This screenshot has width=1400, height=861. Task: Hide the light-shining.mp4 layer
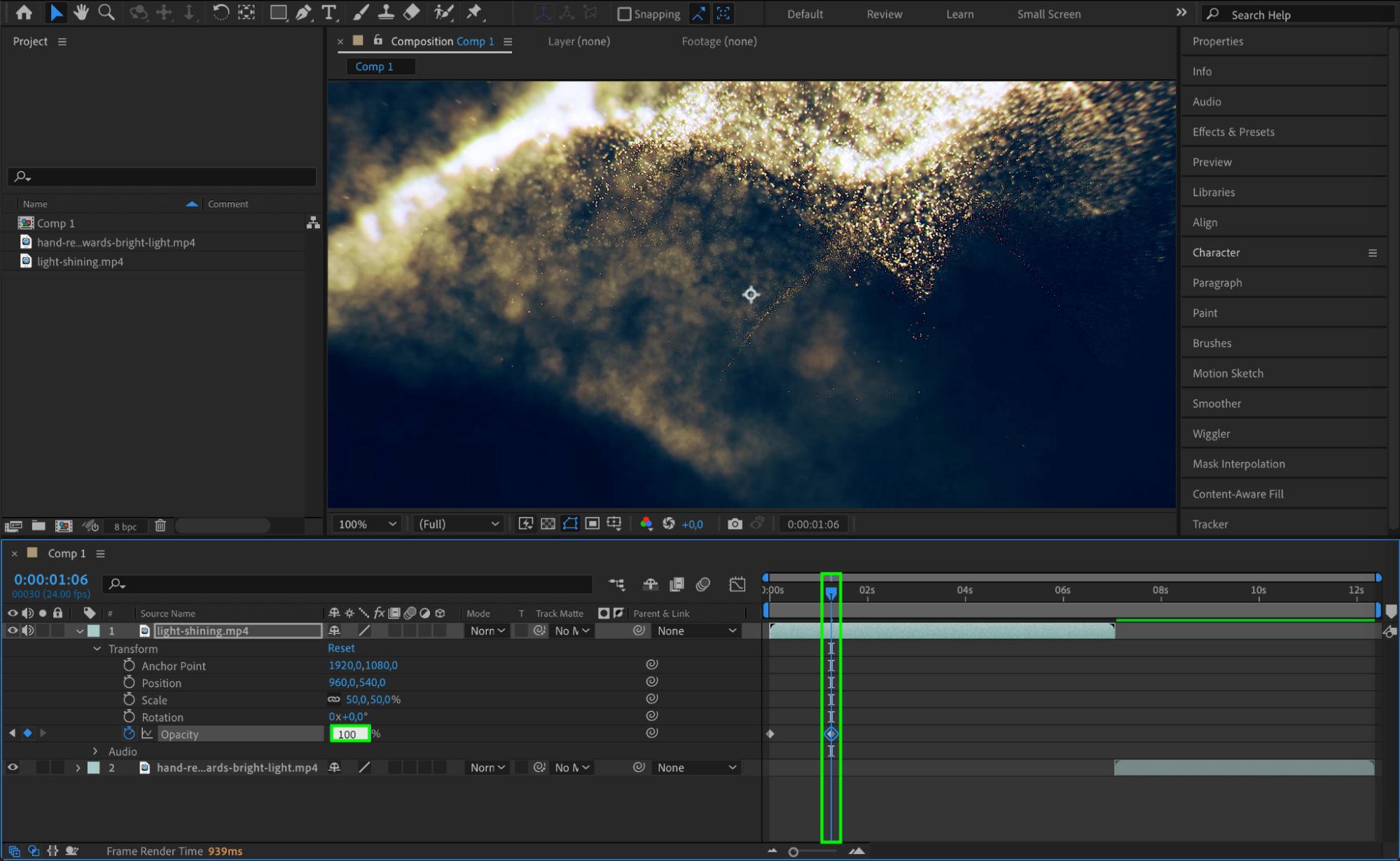click(x=13, y=631)
